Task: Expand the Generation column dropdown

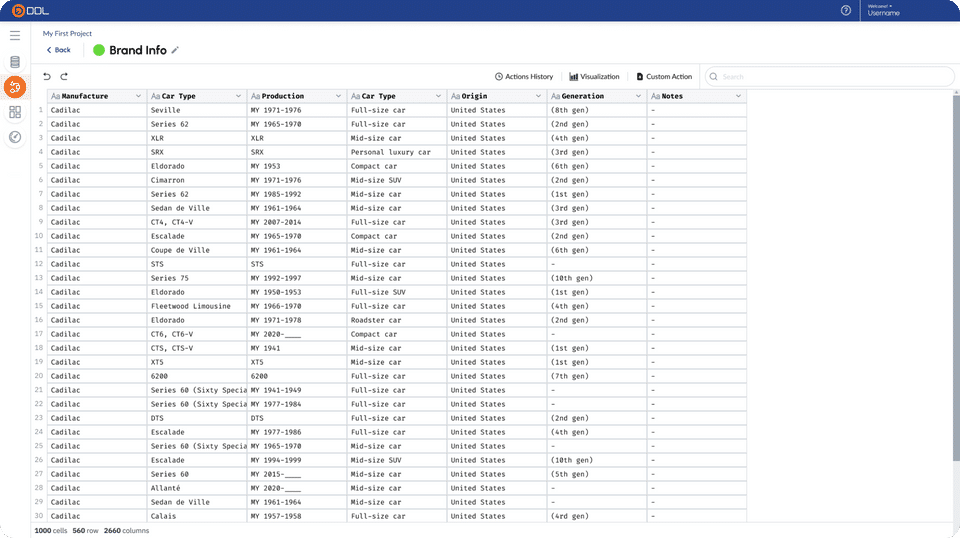Action: pyautogui.click(x=638, y=96)
